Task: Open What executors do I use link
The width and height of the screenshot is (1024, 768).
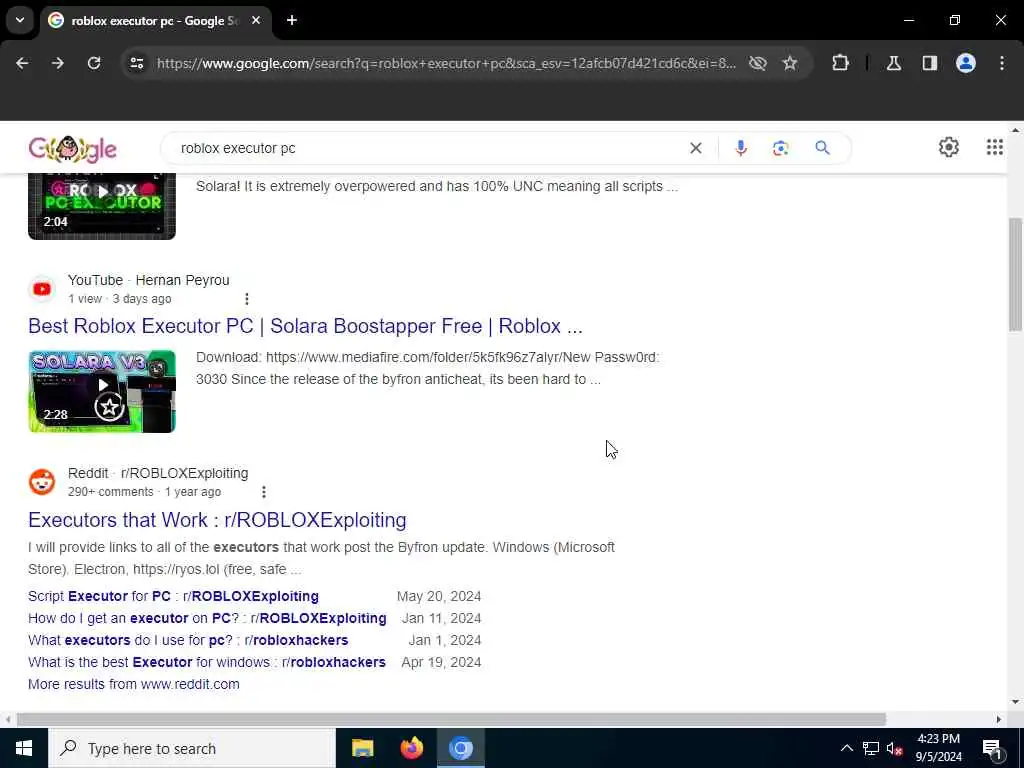Action: point(188,641)
